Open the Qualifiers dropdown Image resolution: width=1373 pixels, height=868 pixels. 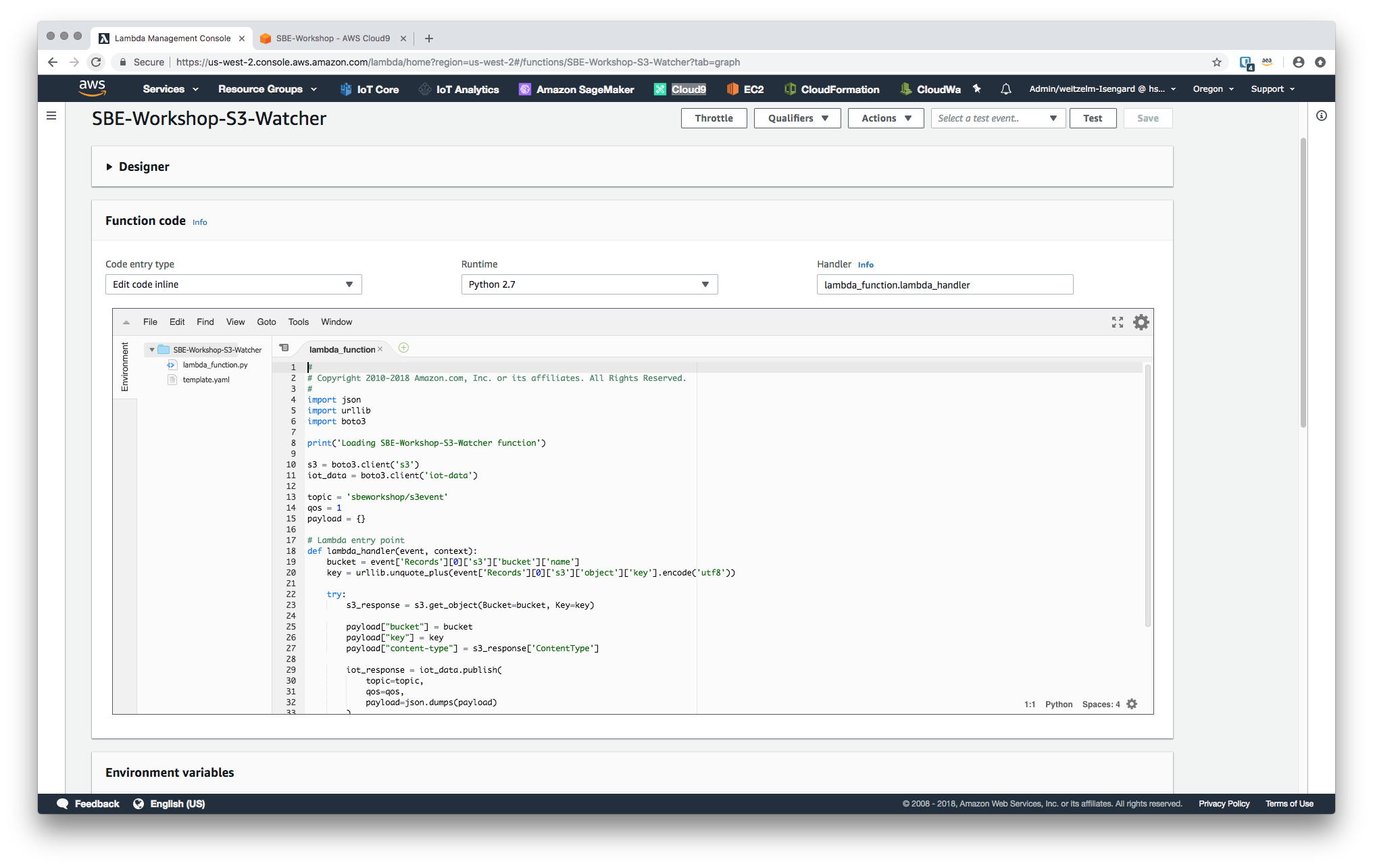797,118
